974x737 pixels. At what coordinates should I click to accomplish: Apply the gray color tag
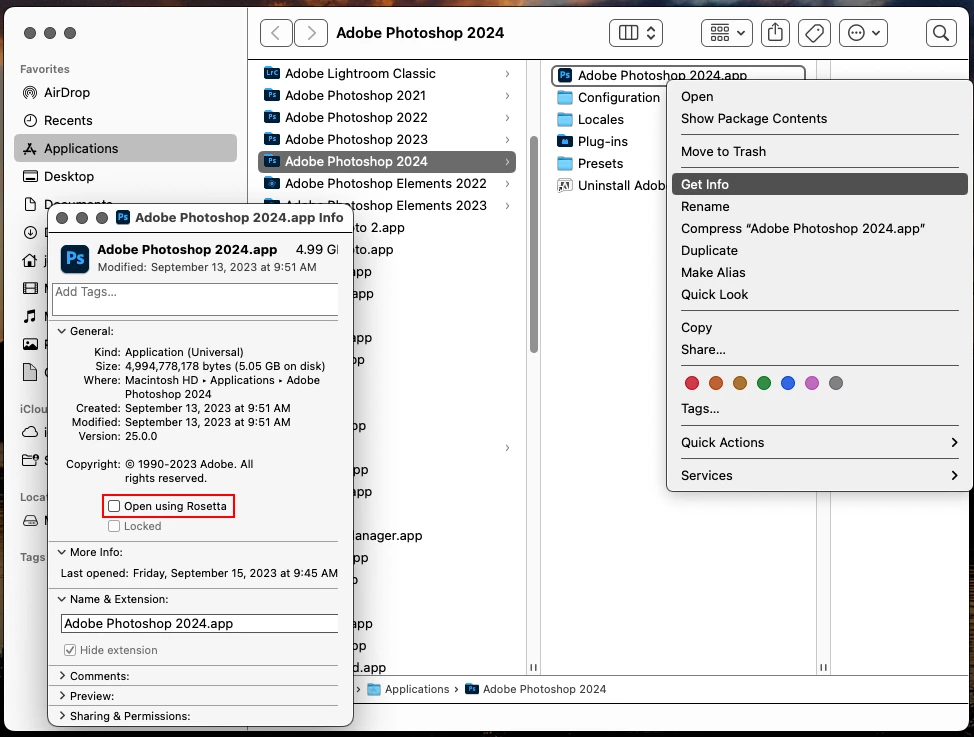click(x=835, y=383)
